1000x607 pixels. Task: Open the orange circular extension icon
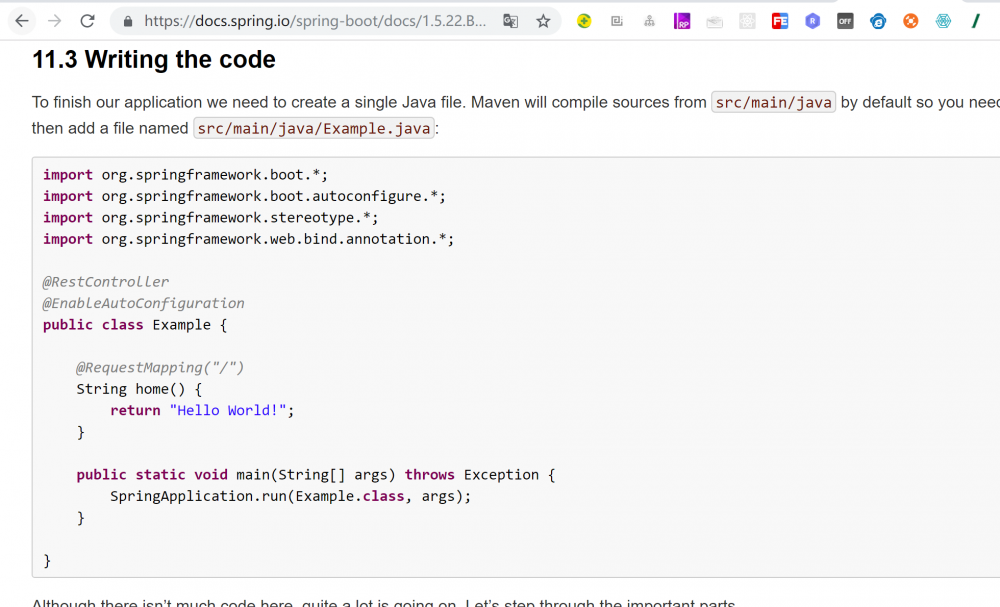click(910, 21)
